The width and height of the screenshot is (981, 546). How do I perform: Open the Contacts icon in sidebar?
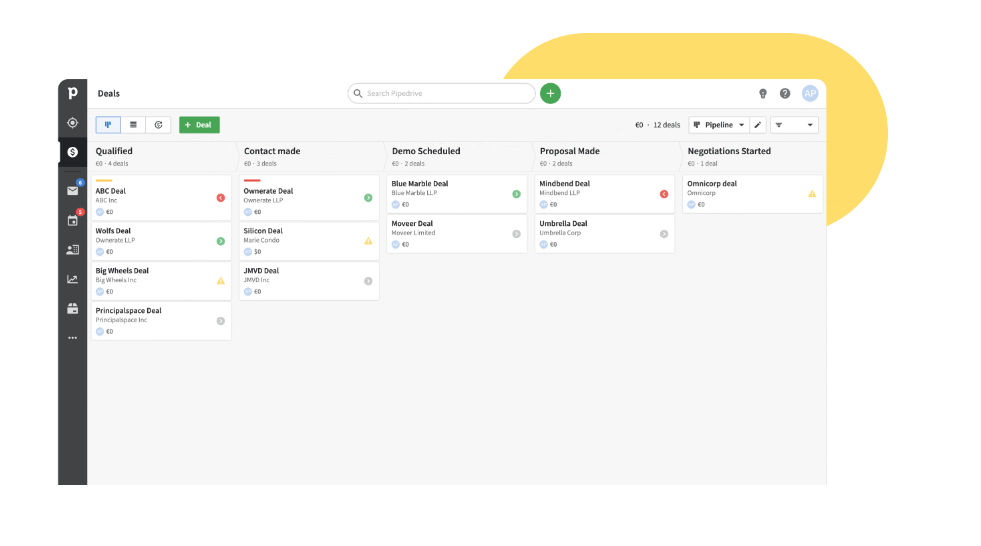pos(72,250)
